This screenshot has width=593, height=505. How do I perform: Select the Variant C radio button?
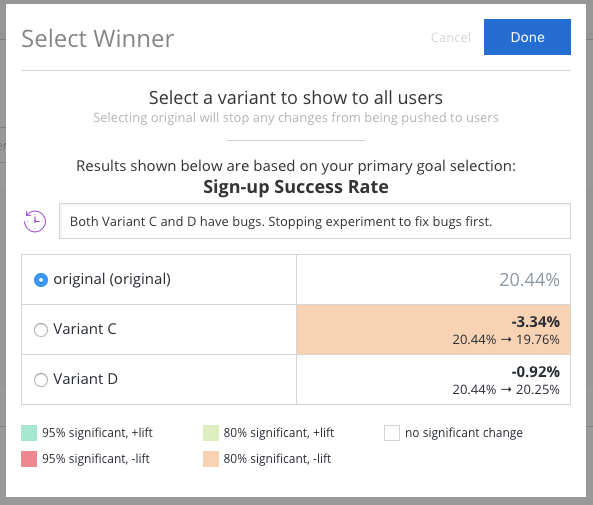pos(41,329)
